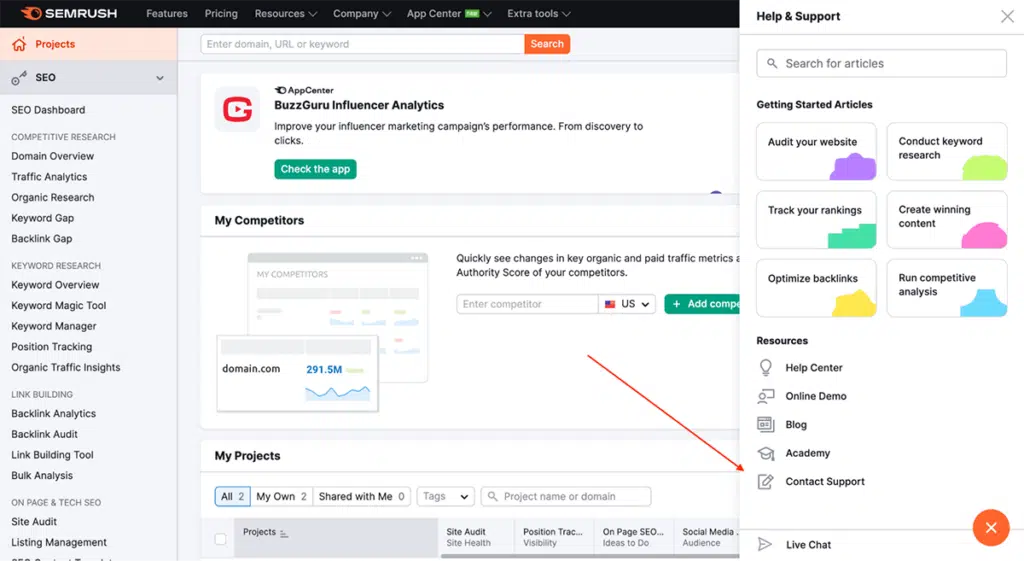Click the orange Search button
Viewport: 1024px width, 561px height.
[547, 44]
